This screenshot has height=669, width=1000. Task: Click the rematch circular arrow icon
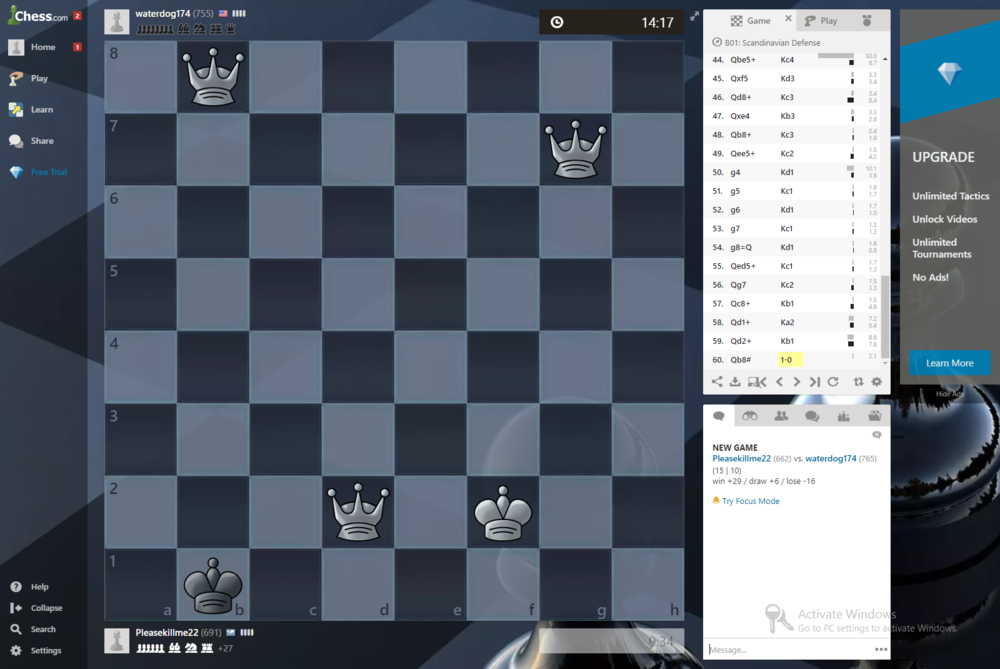tap(833, 382)
